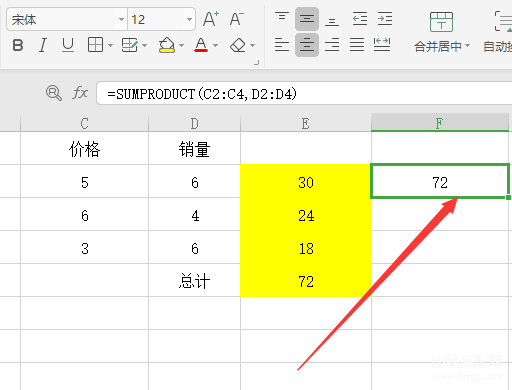Click the fx insert function button
512x390 pixels.
coord(80,92)
